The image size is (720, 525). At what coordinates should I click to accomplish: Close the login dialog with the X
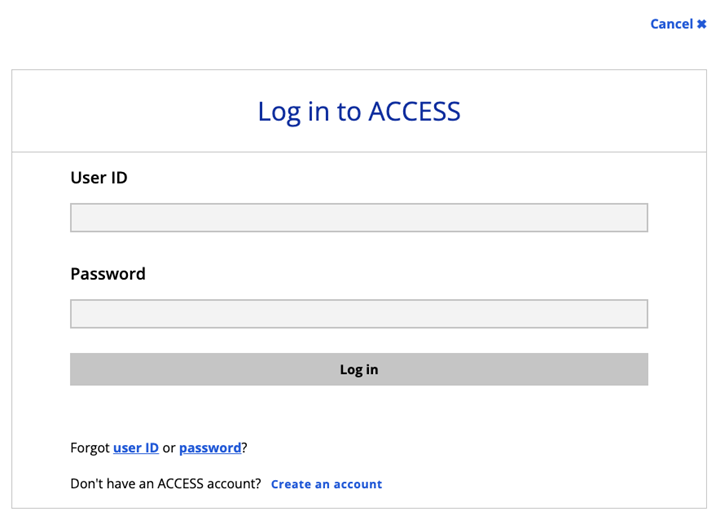point(702,24)
